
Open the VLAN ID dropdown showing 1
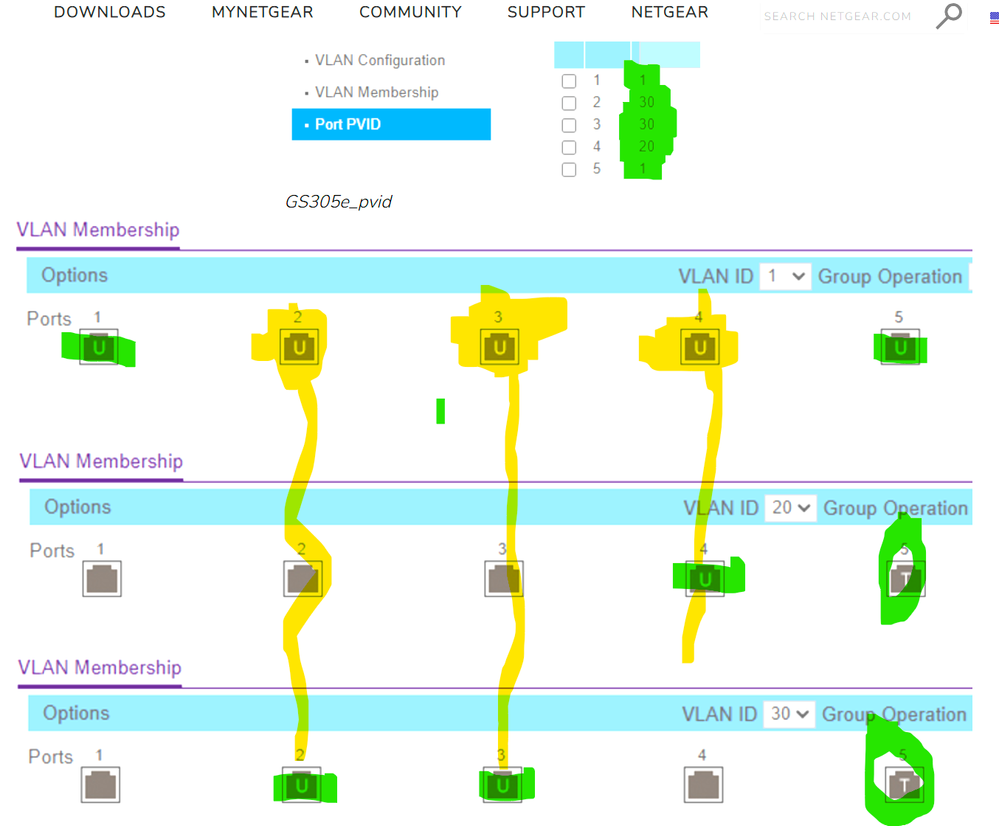pos(785,277)
